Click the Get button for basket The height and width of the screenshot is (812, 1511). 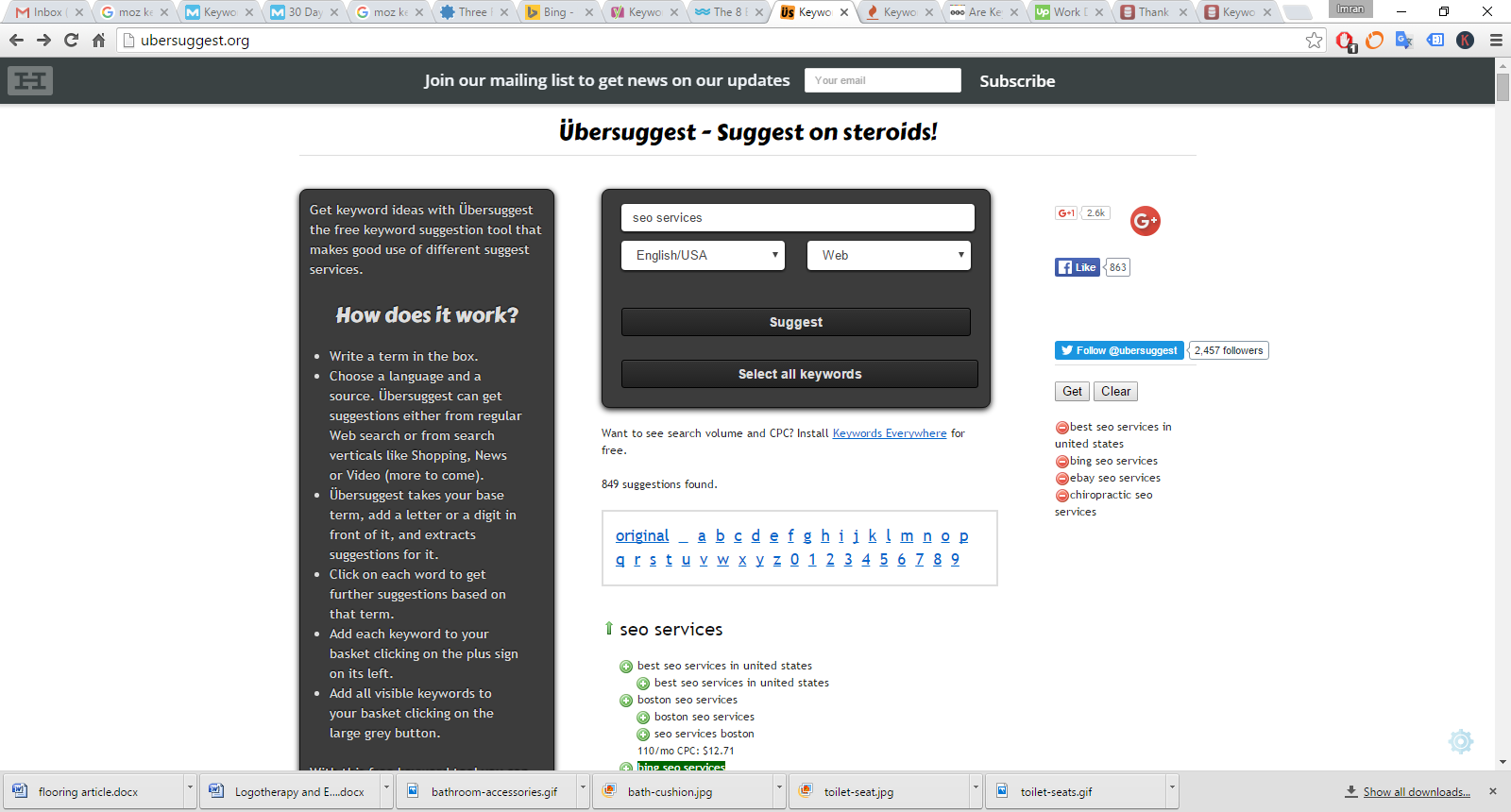point(1072,391)
